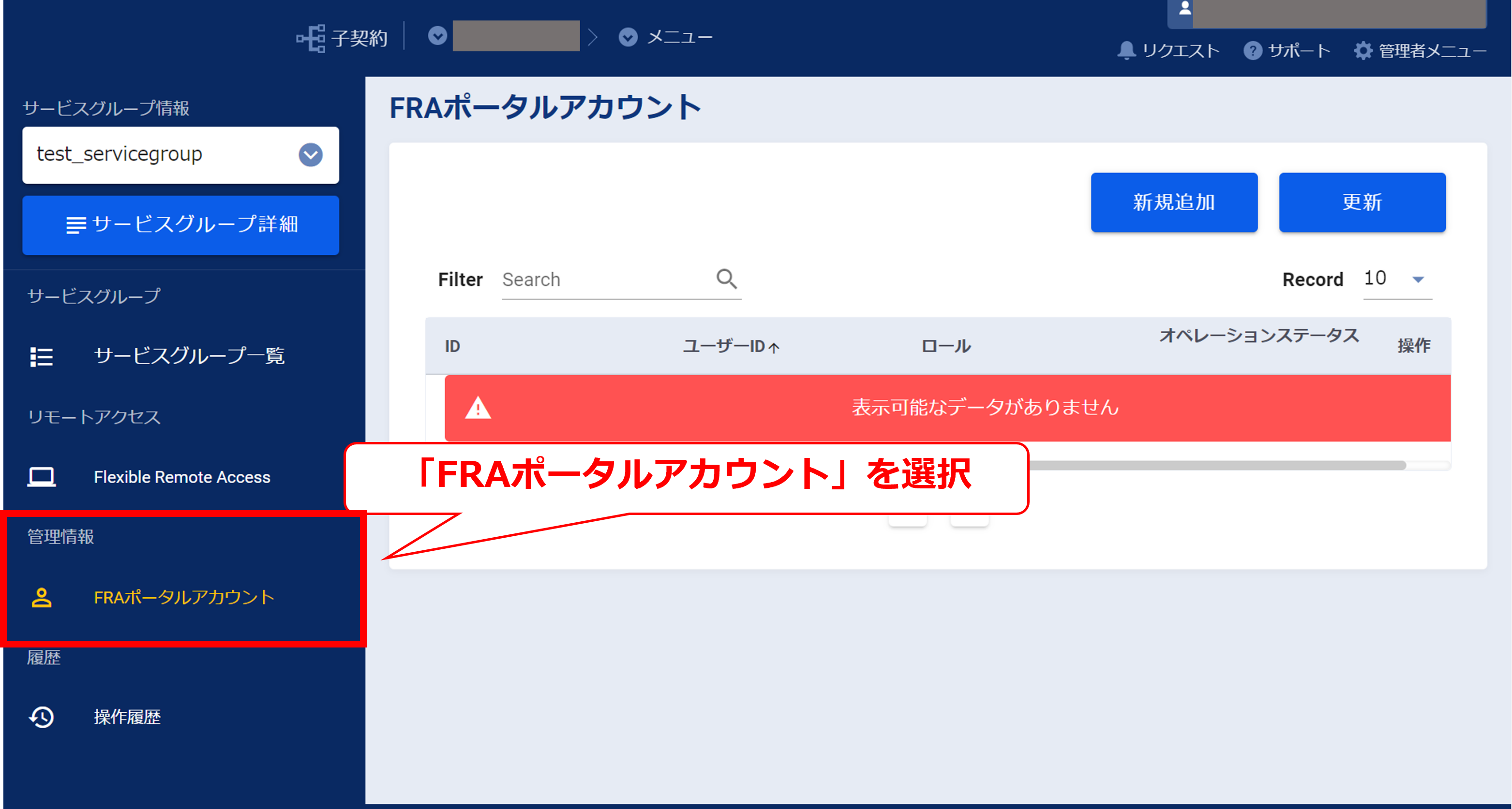The image size is (1512, 809).
Task: Click the 操作履歴 history clock icon
Action: [x=41, y=717]
